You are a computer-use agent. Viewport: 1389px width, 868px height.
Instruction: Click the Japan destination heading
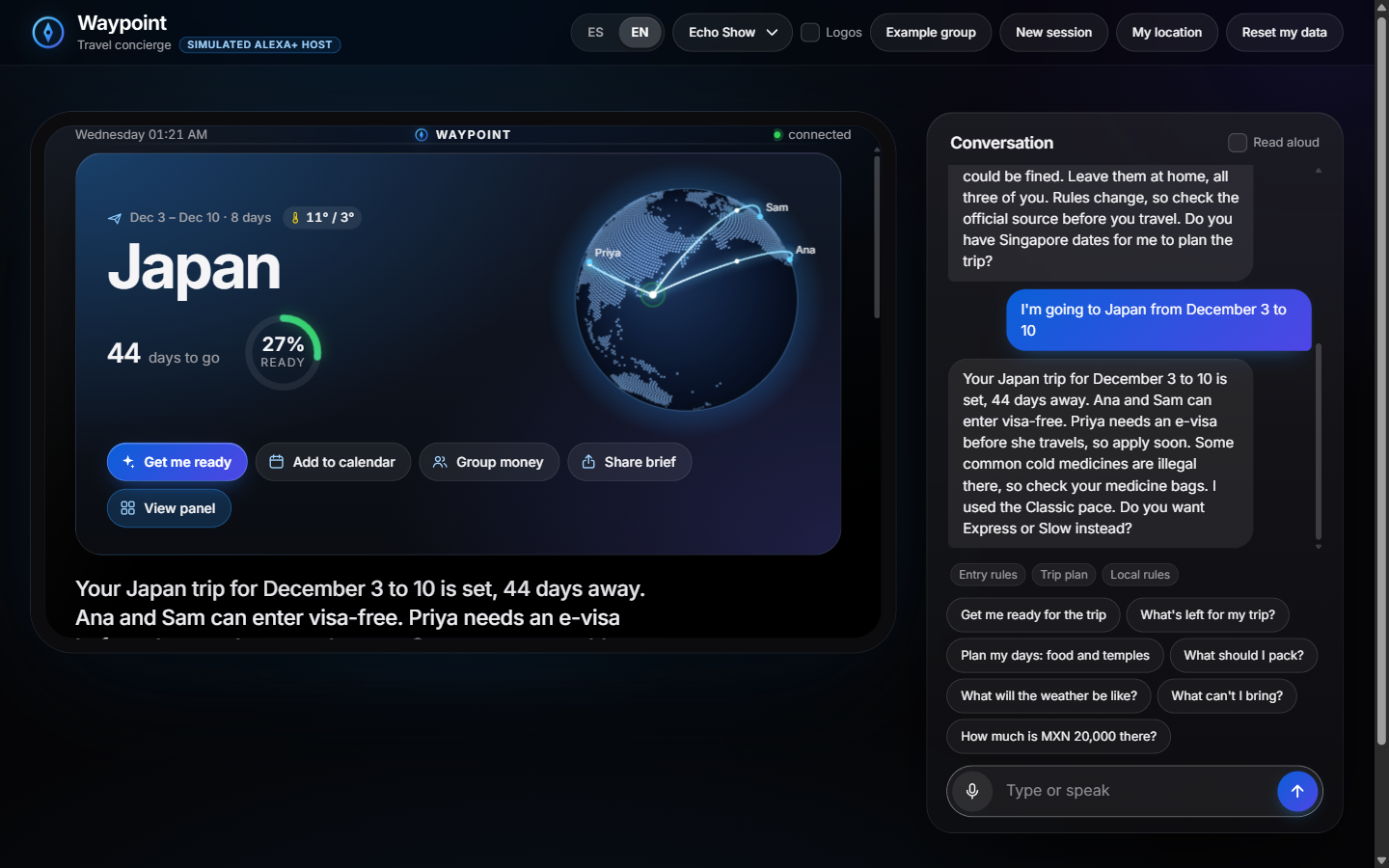point(194,267)
